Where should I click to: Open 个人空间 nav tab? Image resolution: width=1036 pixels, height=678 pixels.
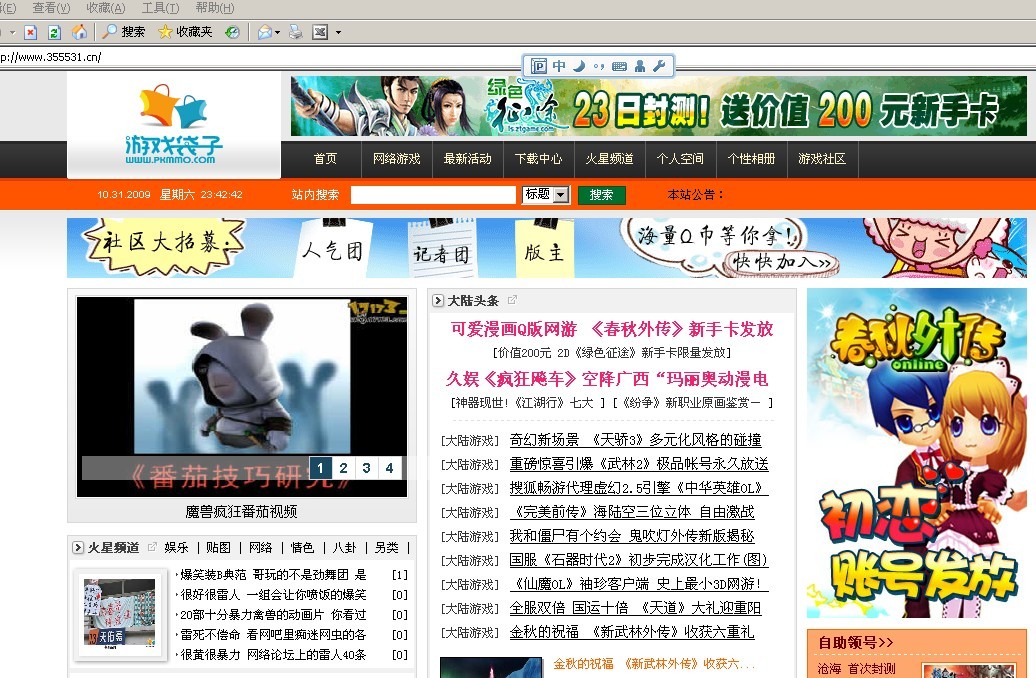(x=680, y=159)
